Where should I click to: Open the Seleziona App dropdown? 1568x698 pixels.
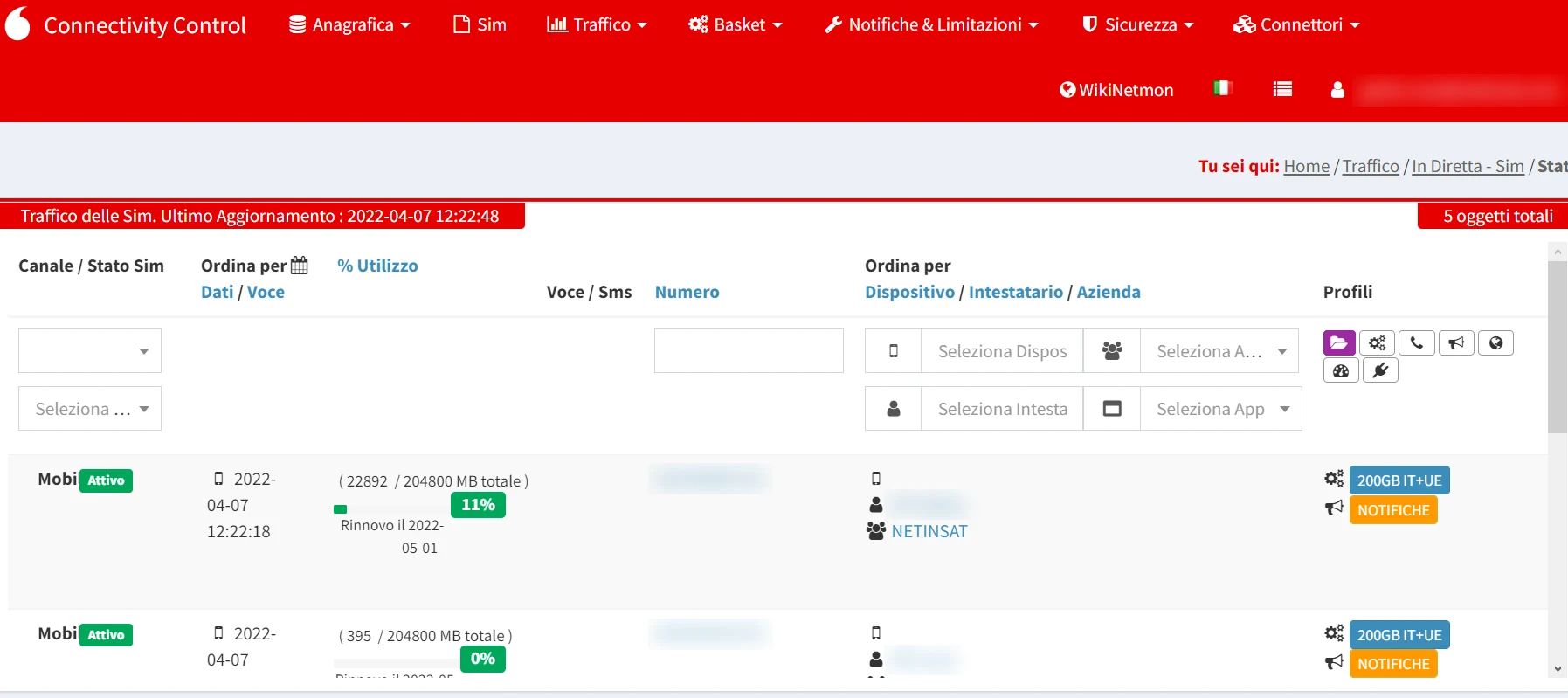[1221, 409]
